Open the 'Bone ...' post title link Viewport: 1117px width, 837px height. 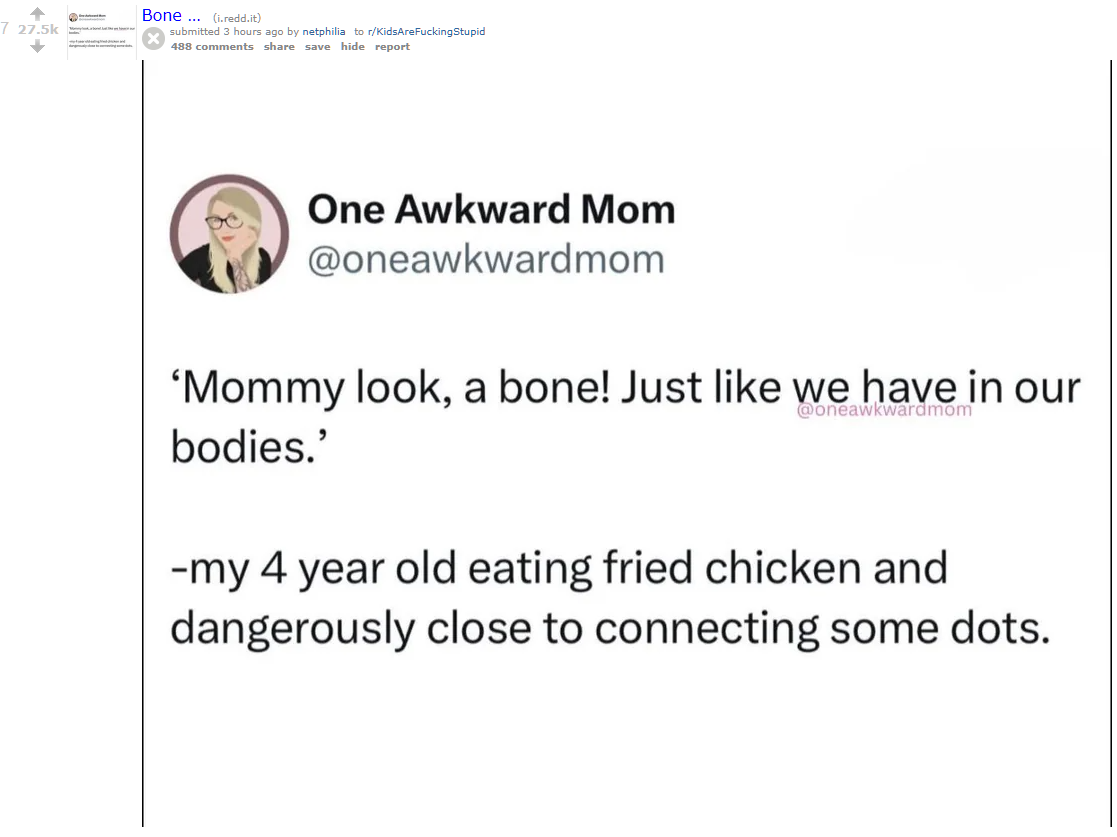pyautogui.click(x=171, y=15)
